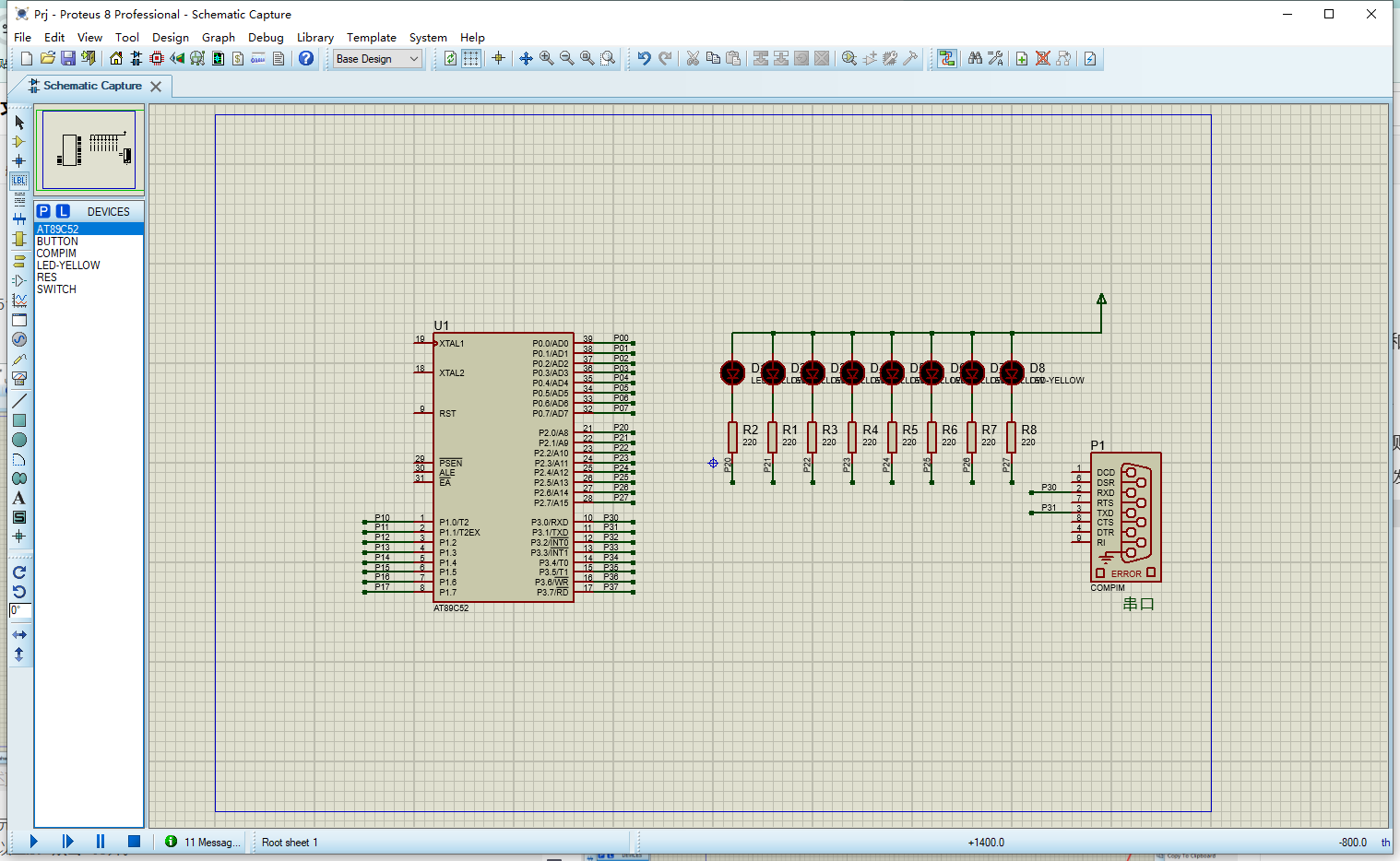
Task: Run the electrical rules check icon
Action: click(1090, 58)
